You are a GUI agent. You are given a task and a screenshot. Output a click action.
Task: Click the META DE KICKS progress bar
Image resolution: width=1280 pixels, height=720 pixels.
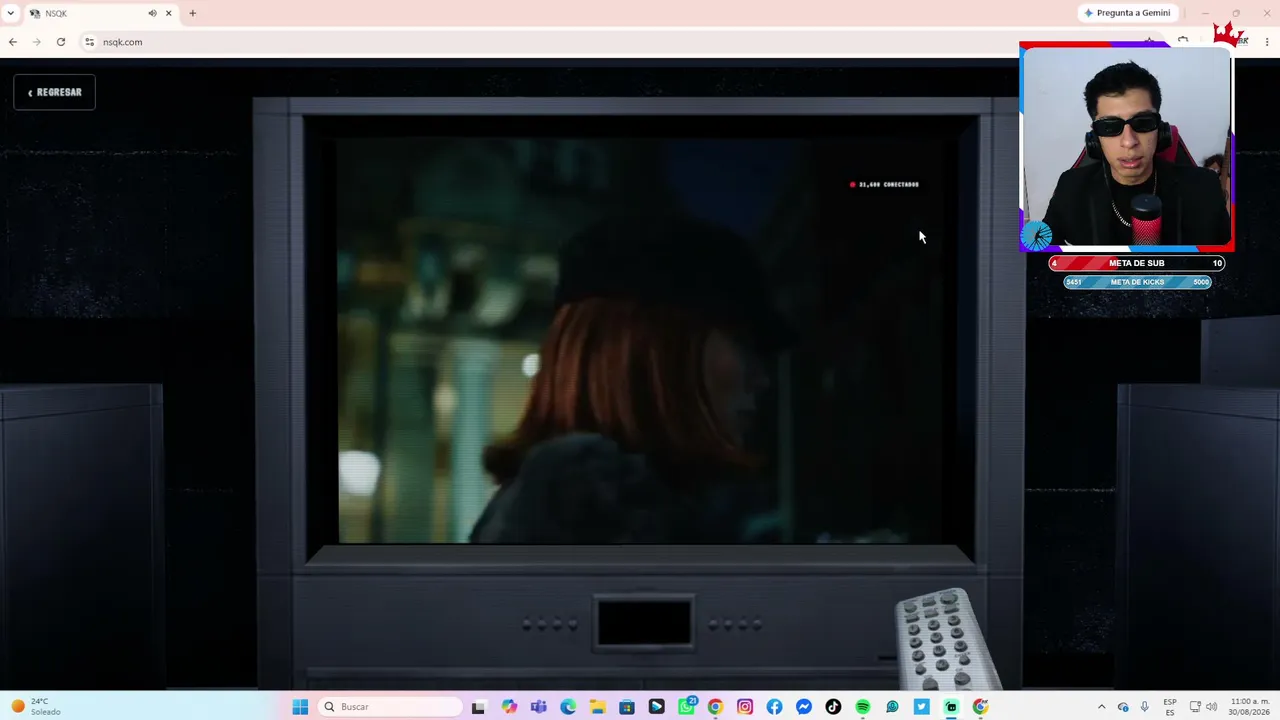coord(1137,282)
